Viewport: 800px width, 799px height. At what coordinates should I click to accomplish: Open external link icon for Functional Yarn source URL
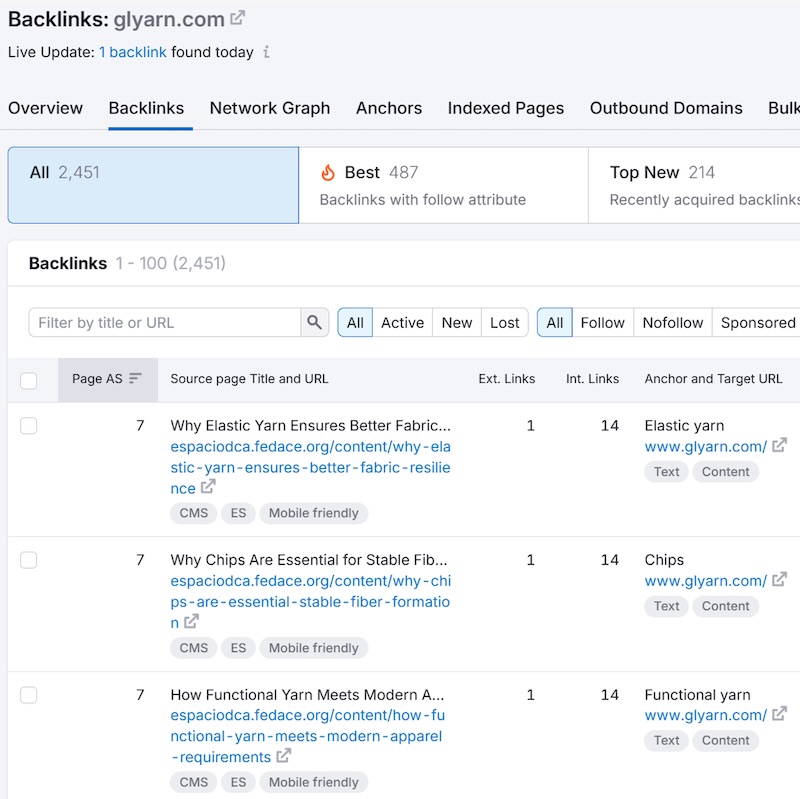click(284, 756)
